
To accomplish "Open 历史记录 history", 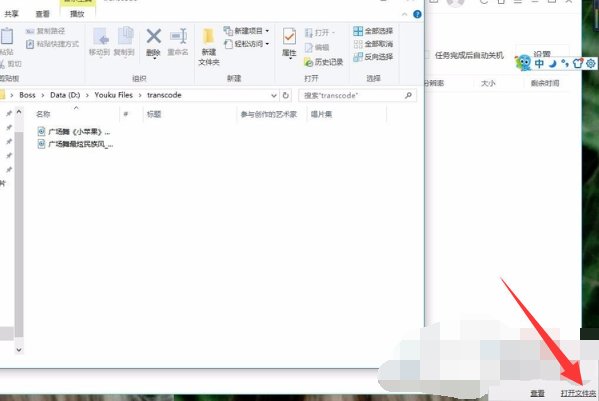I will (324, 61).
